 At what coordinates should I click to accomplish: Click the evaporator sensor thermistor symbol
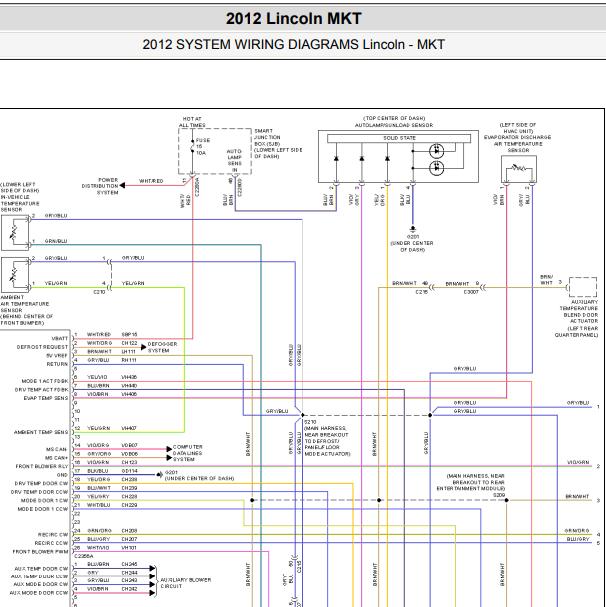click(x=518, y=169)
